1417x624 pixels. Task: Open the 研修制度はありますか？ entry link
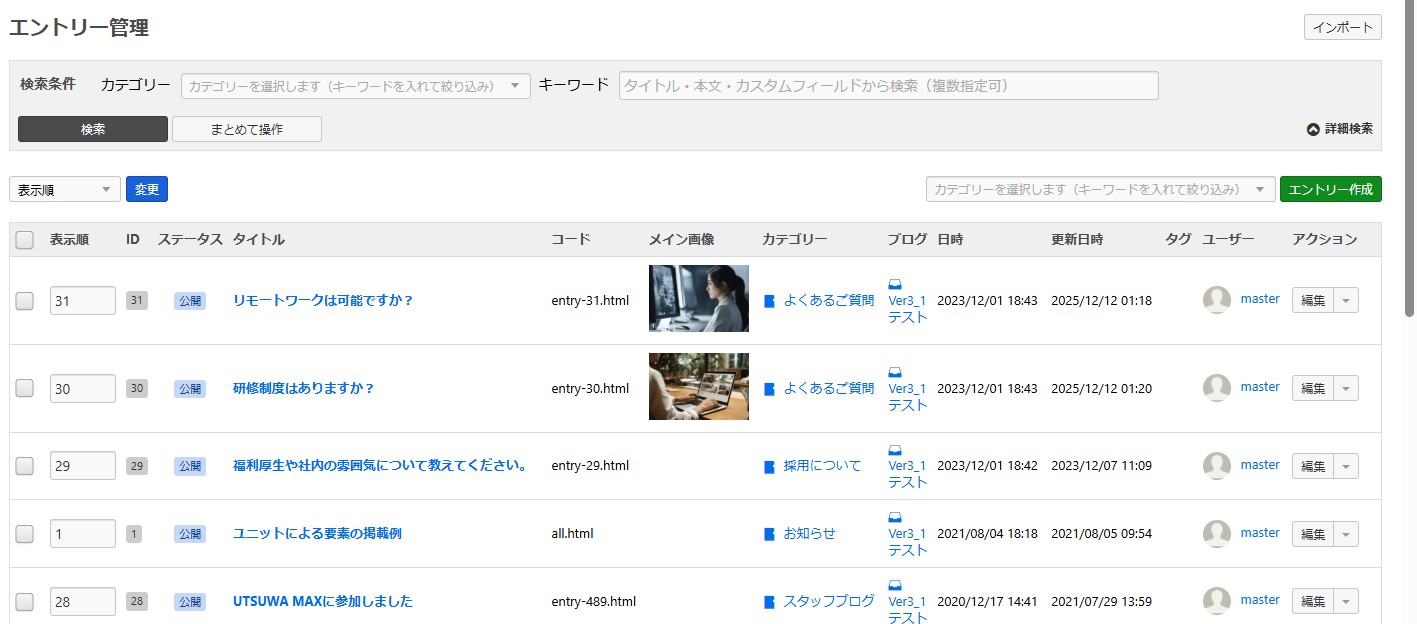(303, 388)
